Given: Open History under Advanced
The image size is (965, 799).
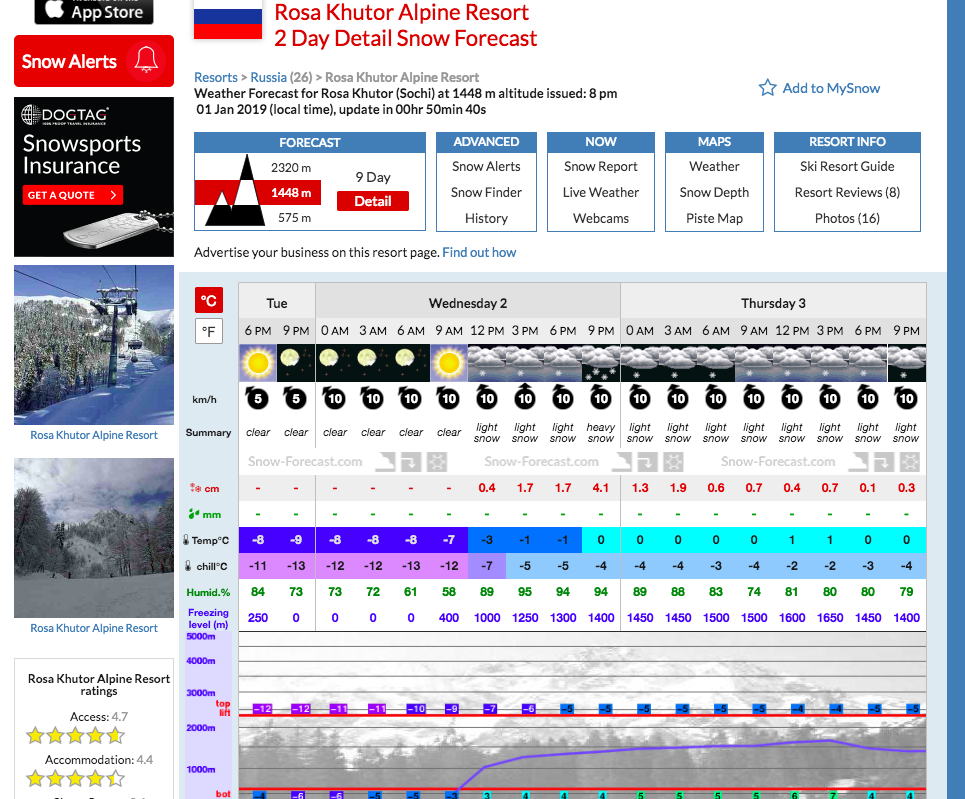Looking at the screenshot, I should tap(486, 219).
